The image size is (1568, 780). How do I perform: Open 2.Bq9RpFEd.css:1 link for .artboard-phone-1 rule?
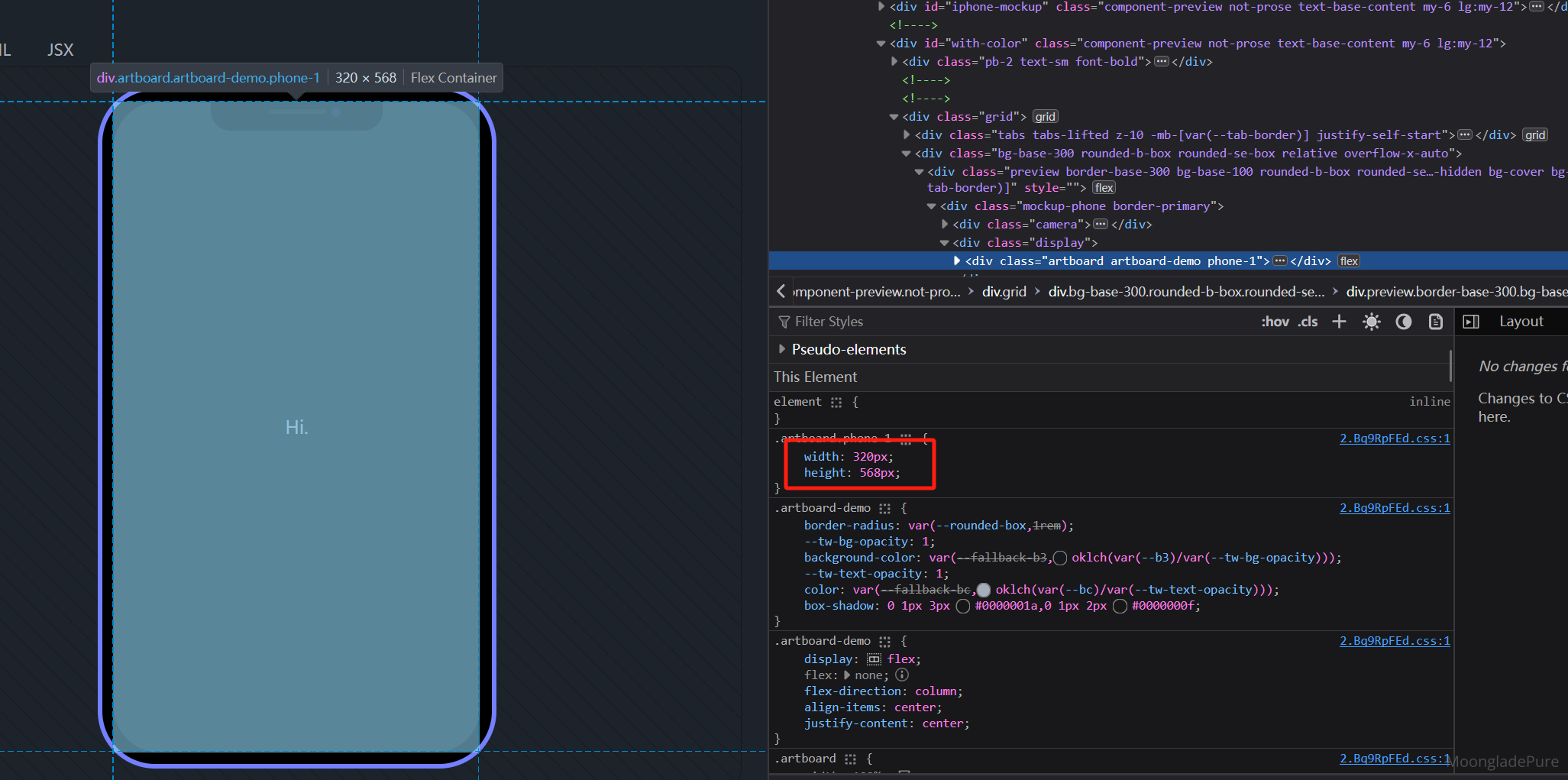coord(1394,439)
